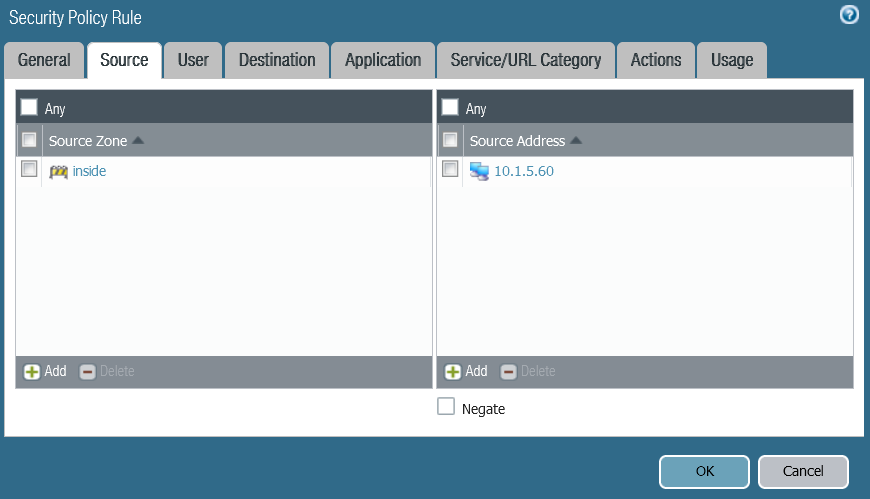This screenshot has width=870, height=499.
Task: Click the Delete label under Source Address
Action: coord(538,371)
